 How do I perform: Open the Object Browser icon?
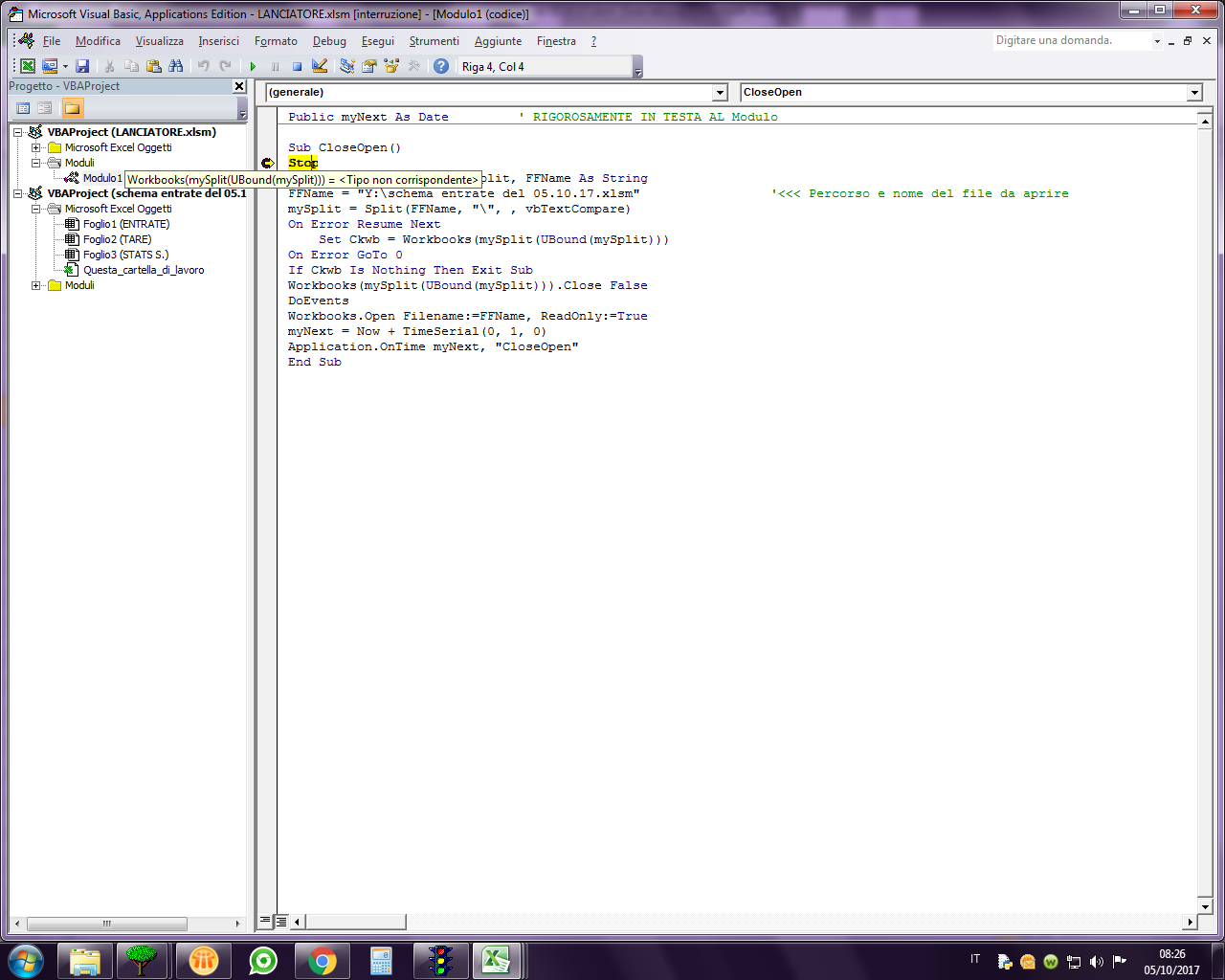pos(391,66)
